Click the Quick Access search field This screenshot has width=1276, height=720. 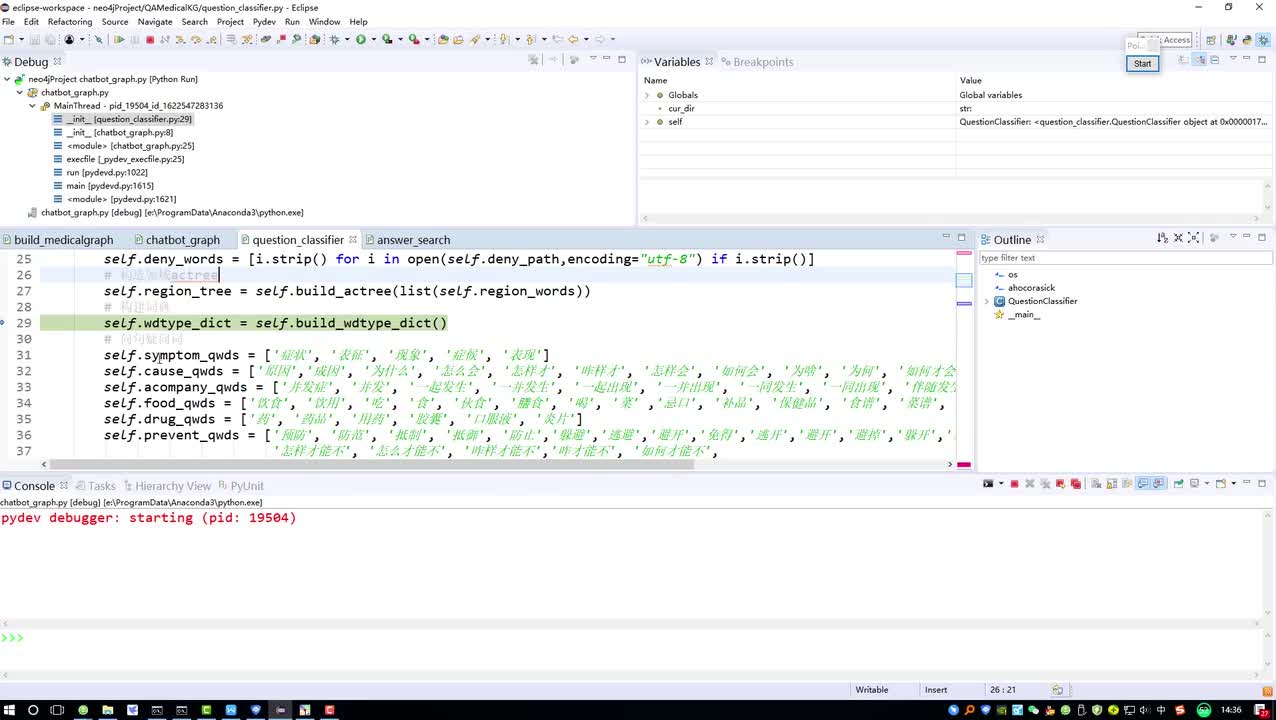coord(1166,40)
